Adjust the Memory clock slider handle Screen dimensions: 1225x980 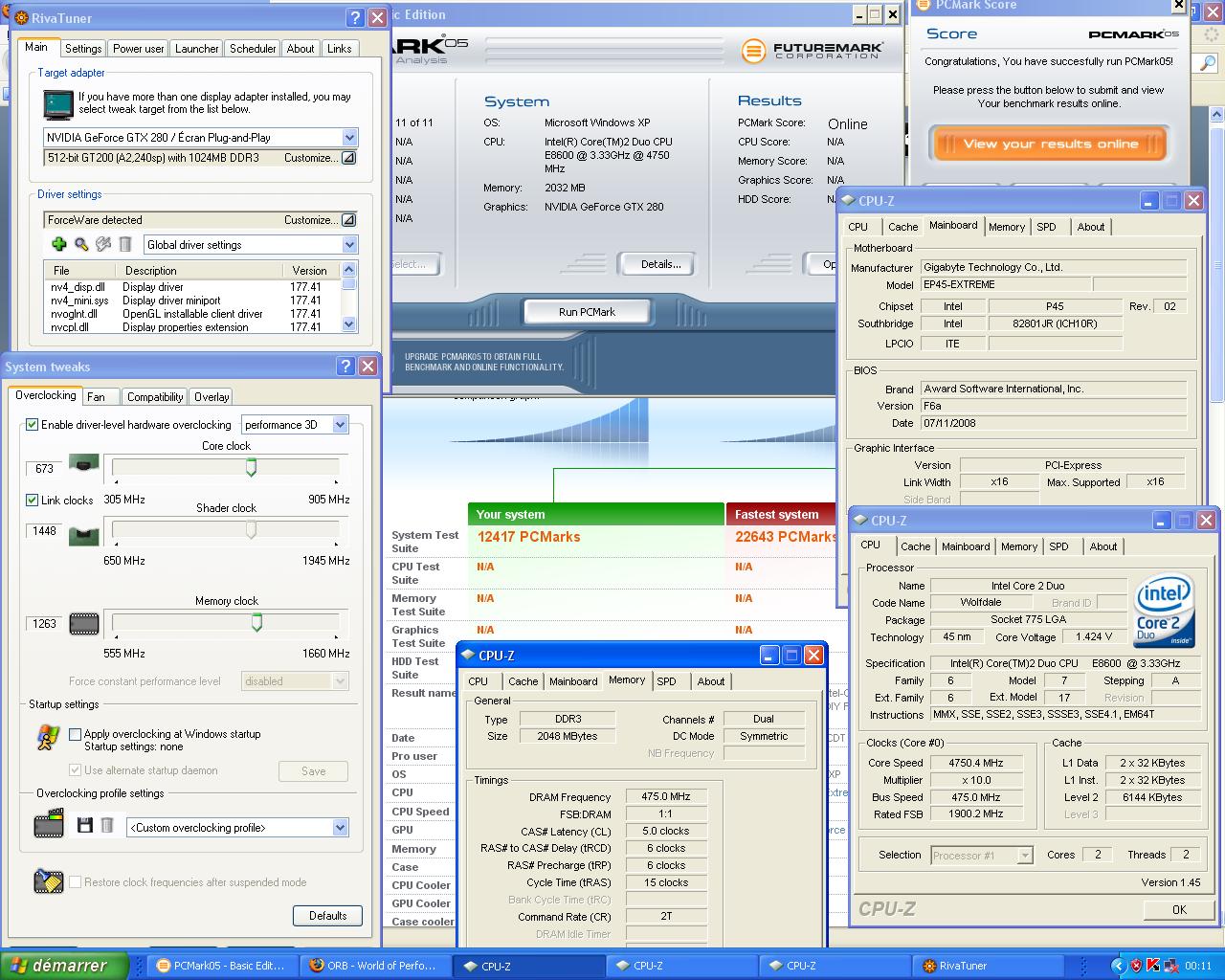(x=256, y=623)
